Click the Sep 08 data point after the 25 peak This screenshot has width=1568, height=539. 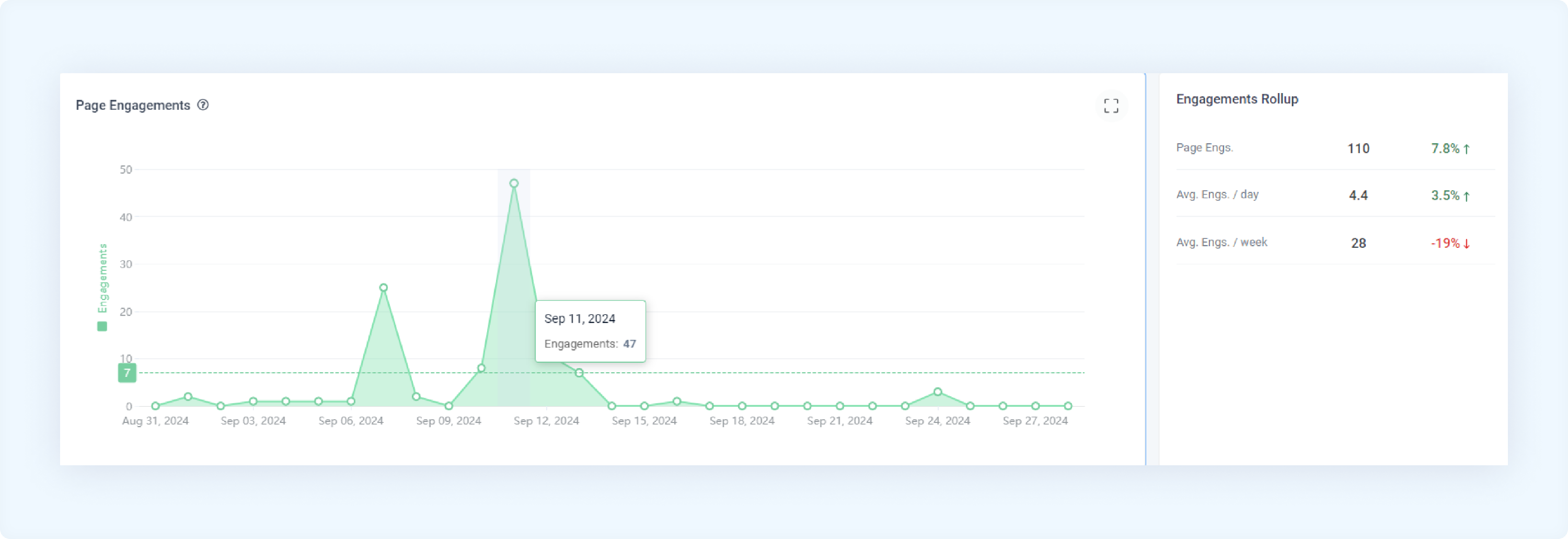click(x=416, y=396)
